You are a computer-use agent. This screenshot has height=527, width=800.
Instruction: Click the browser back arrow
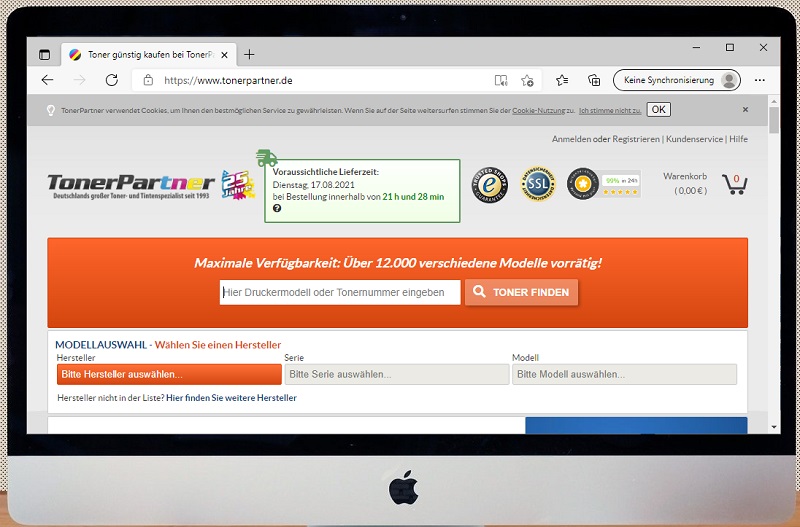[x=47, y=80]
